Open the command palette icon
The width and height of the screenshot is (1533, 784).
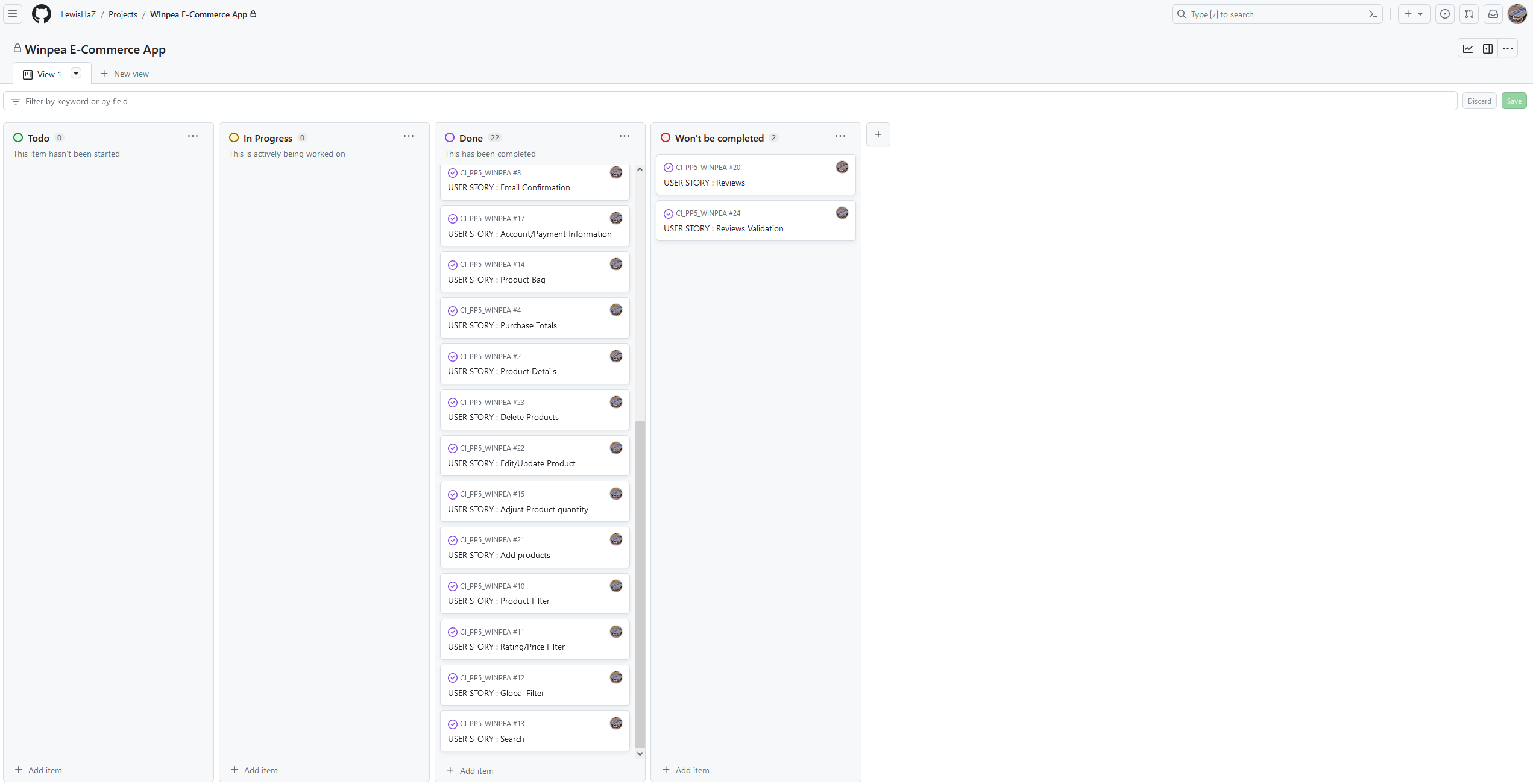point(1373,14)
